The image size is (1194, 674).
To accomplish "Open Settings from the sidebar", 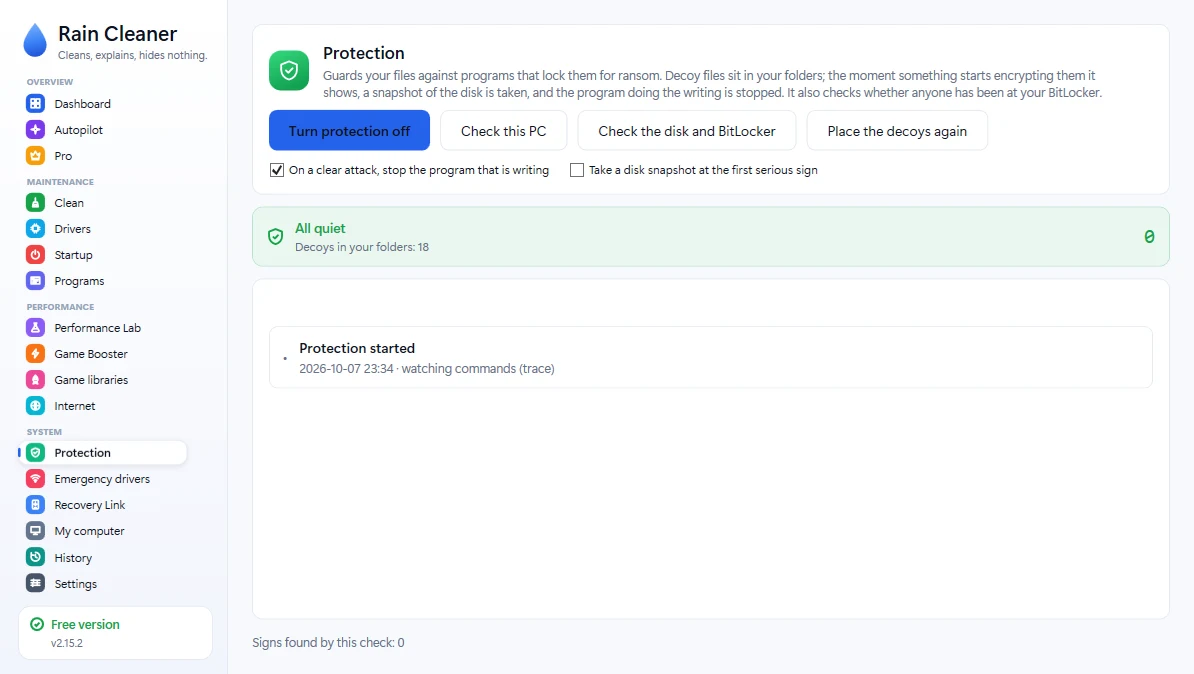I will pyautogui.click(x=102, y=583).
